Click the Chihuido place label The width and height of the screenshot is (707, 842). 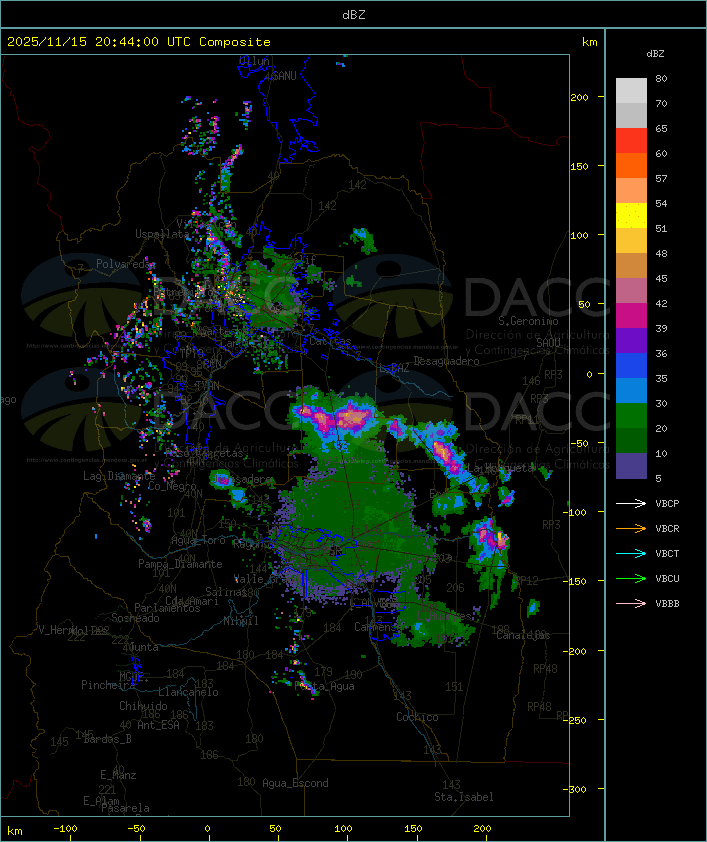(143, 706)
